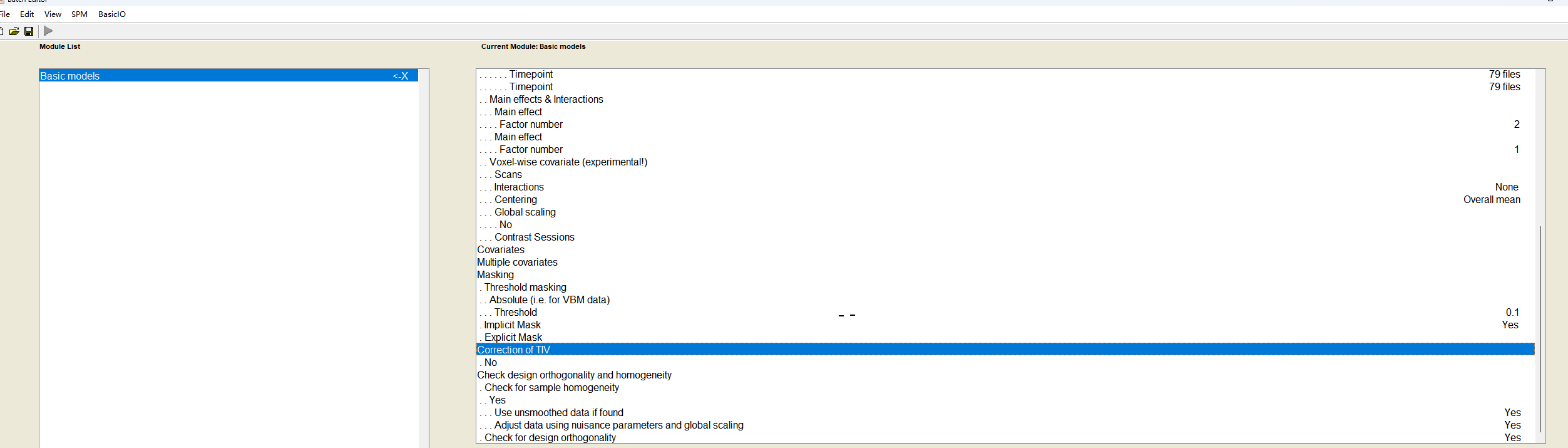Open the SPM menu
Image resolution: width=1568 pixels, height=448 pixels.
coord(79,14)
